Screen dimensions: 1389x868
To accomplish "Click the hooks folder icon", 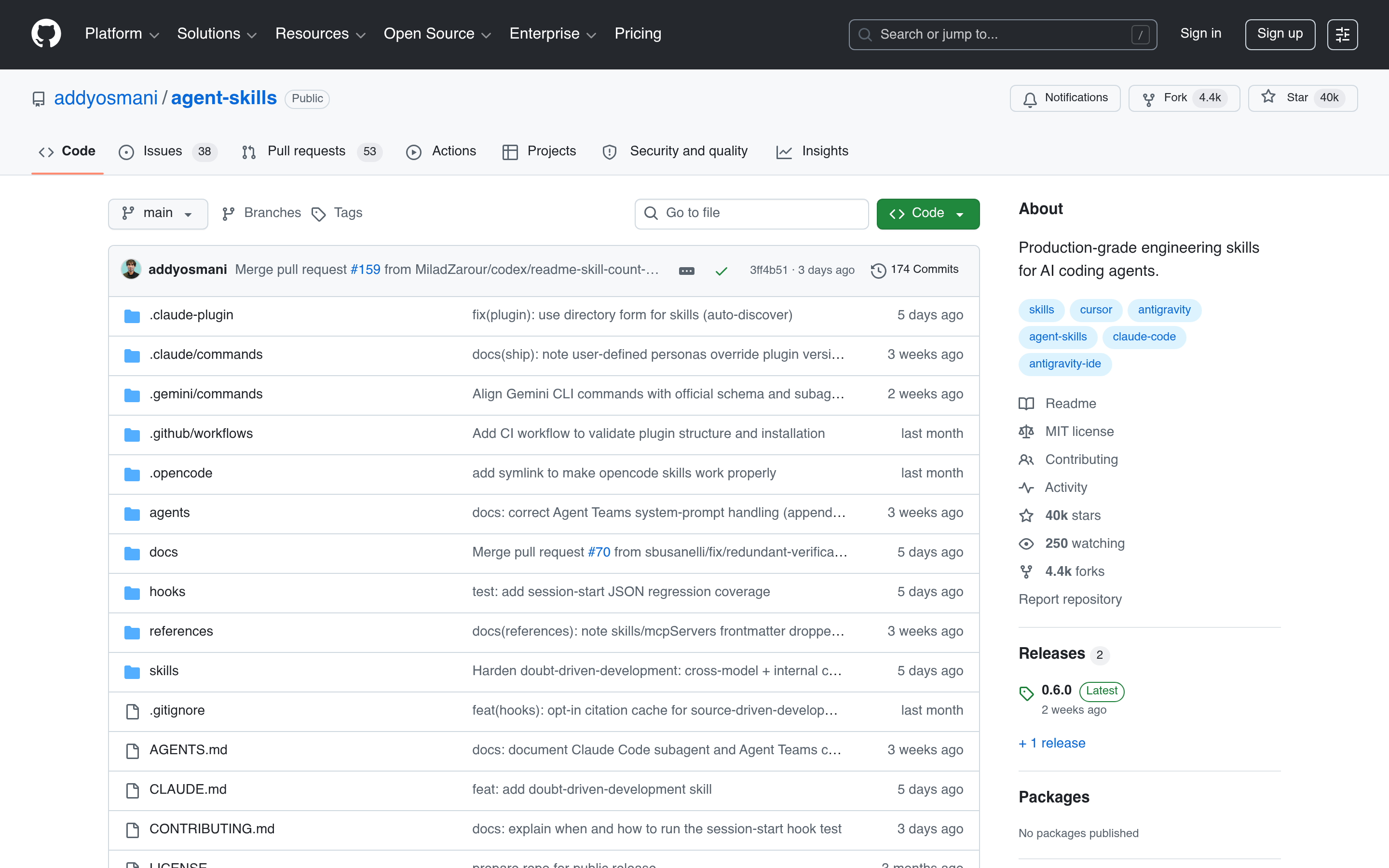I will [x=132, y=593].
